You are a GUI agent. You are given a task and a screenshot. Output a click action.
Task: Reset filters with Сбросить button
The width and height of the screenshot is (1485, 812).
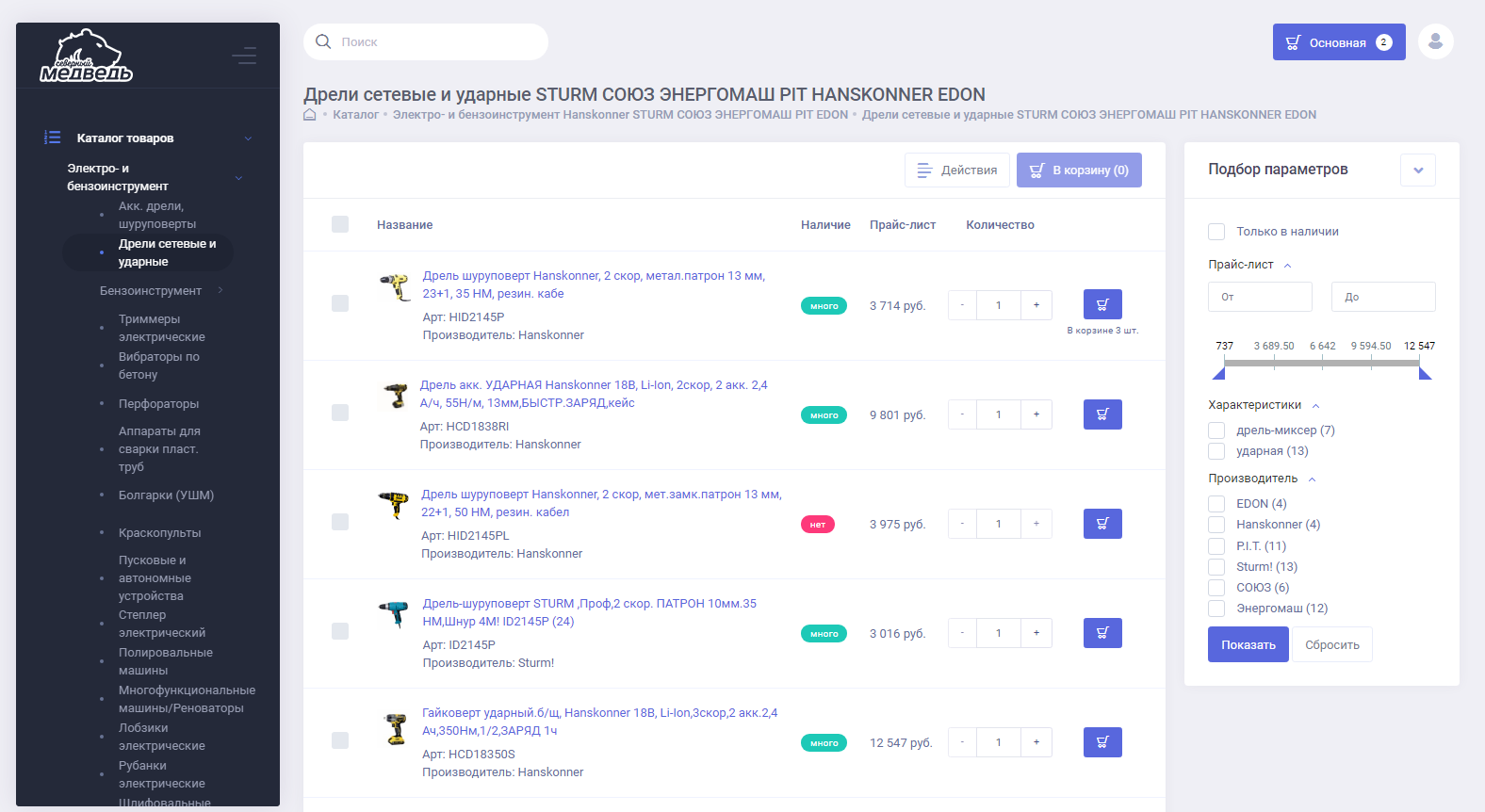click(x=1332, y=644)
